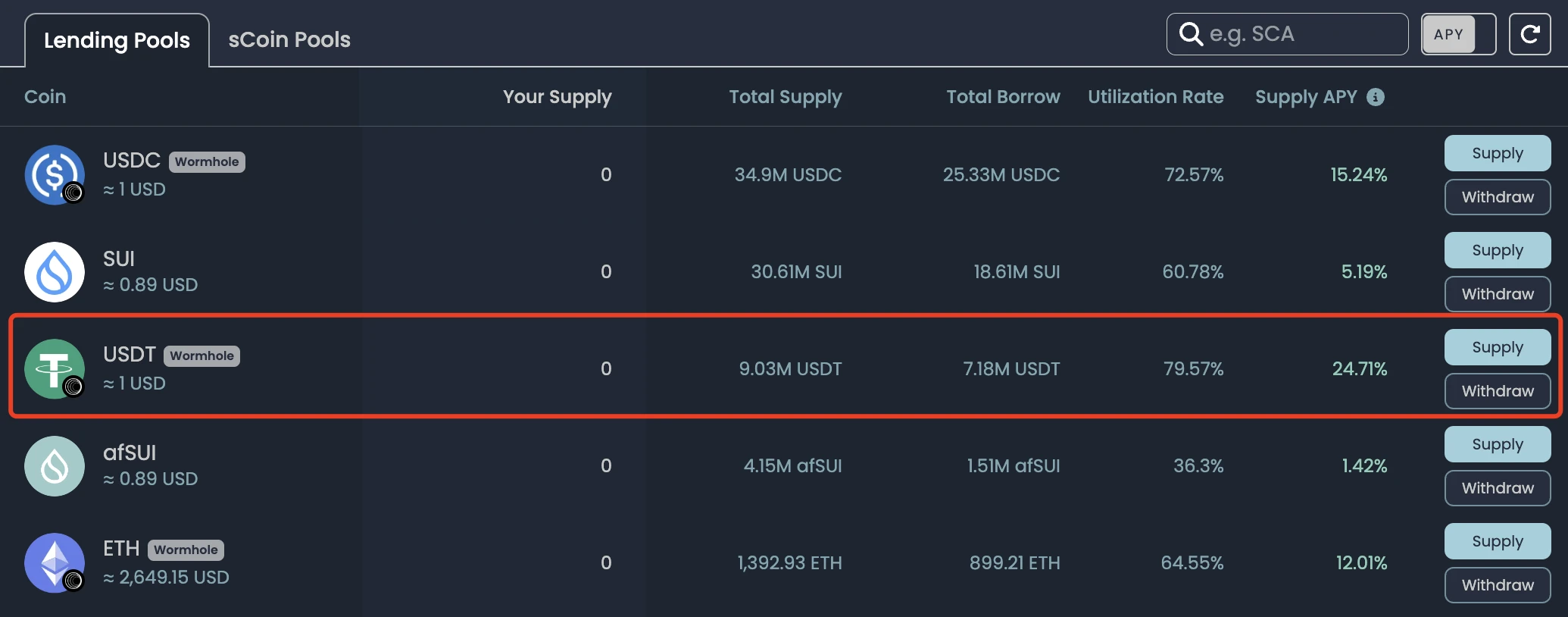Click the ETH Ethereum icon
1568x617 pixels.
(x=55, y=563)
